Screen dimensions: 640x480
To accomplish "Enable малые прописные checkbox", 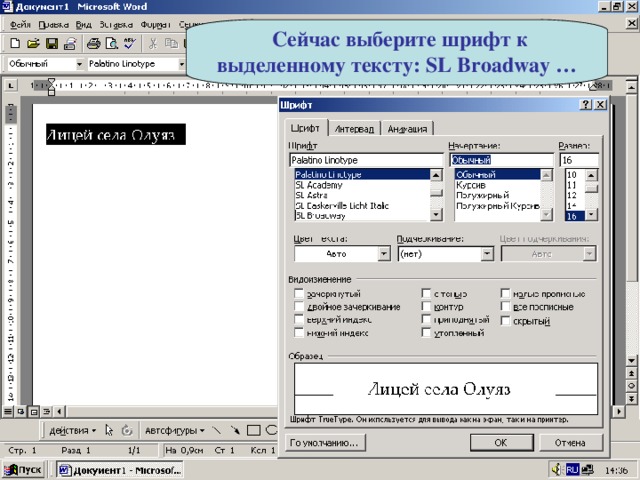I will coord(505,293).
